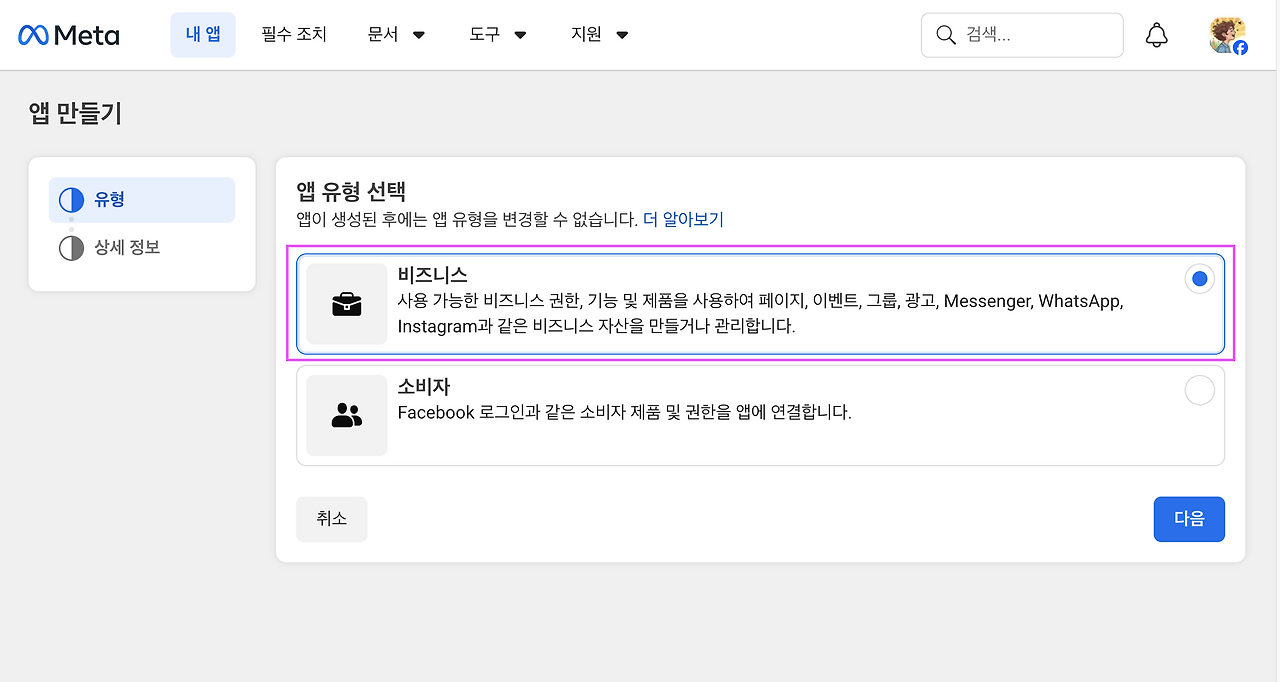1280x682 pixels.
Task: Open the 필수 조치 menu item
Action: tap(294, 35)
